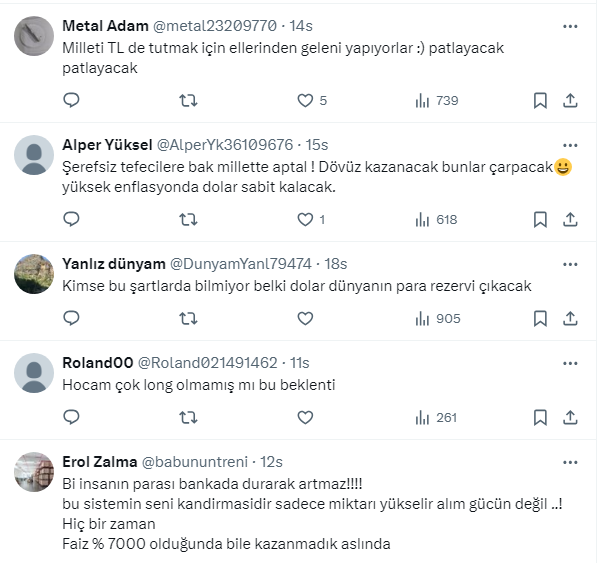The height and width of the screenshot is (563, 609).
Task: Bookmark Metal Adam's tweet
Action: click(x=540, y=100)
